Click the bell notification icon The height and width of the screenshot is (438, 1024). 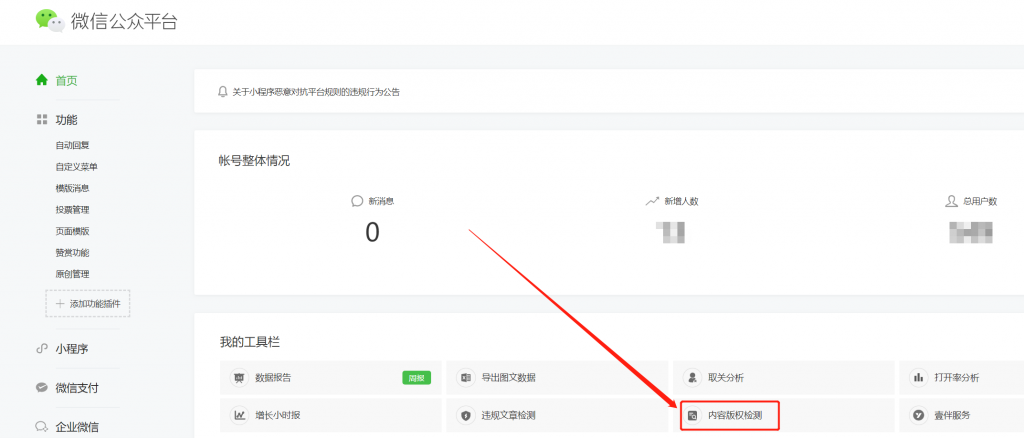point(223,92)
